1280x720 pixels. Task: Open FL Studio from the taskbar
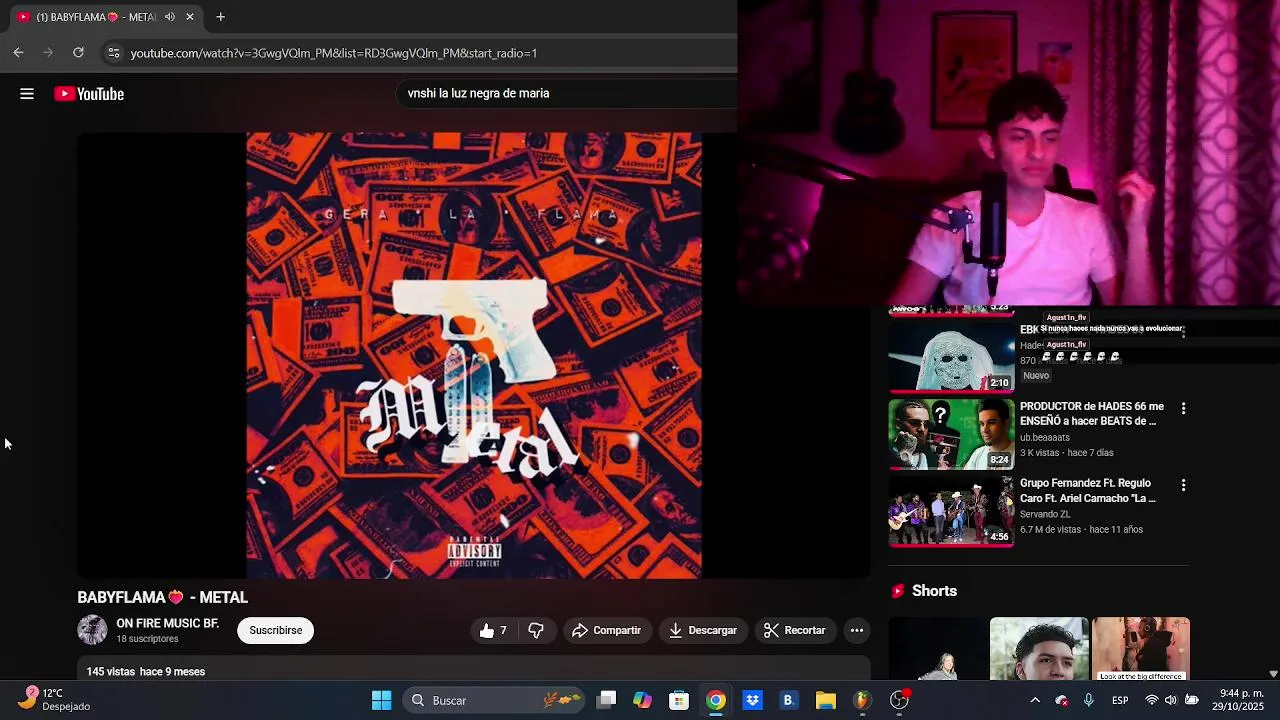tap(862, 700)
